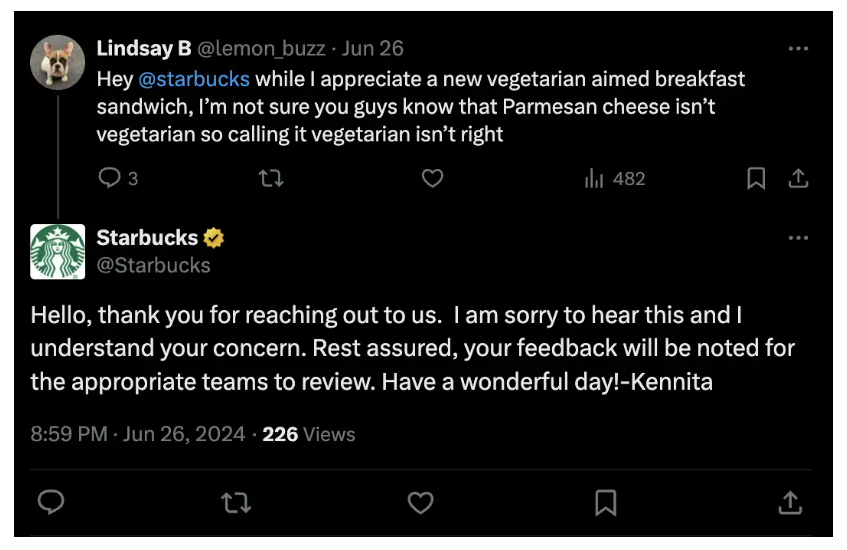The width and height of the screenshot is (847, 550).
Task: Open the @lemon_buzz handle
Action: (x=261, y=49)
